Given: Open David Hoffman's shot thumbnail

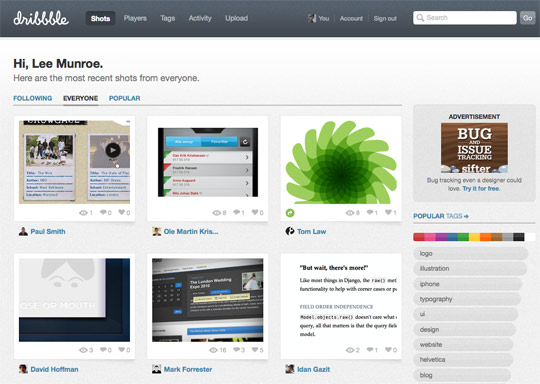Looking at the screenshot, I should coord(74,300).
